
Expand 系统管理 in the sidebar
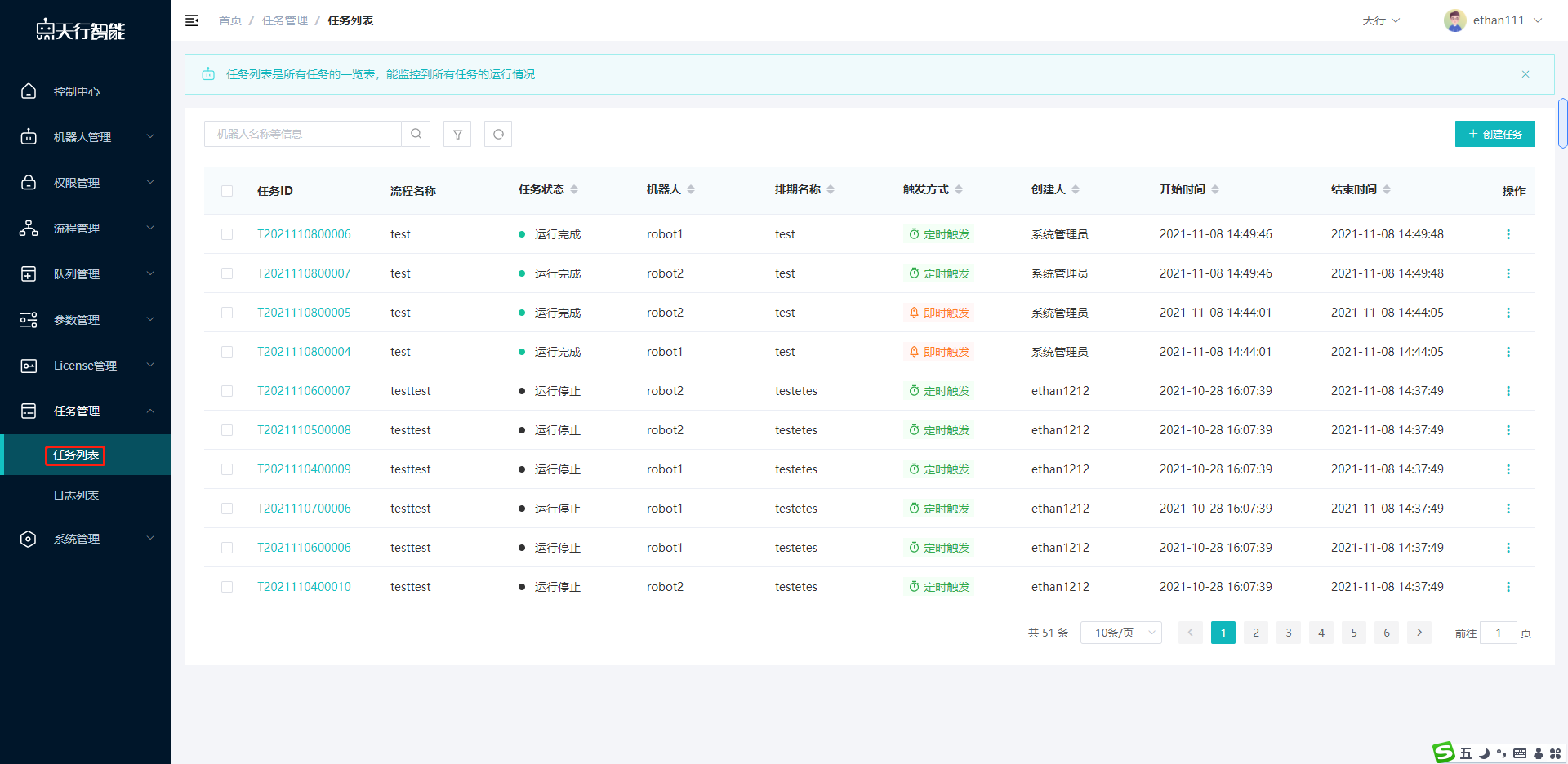(x=86, y=539)
